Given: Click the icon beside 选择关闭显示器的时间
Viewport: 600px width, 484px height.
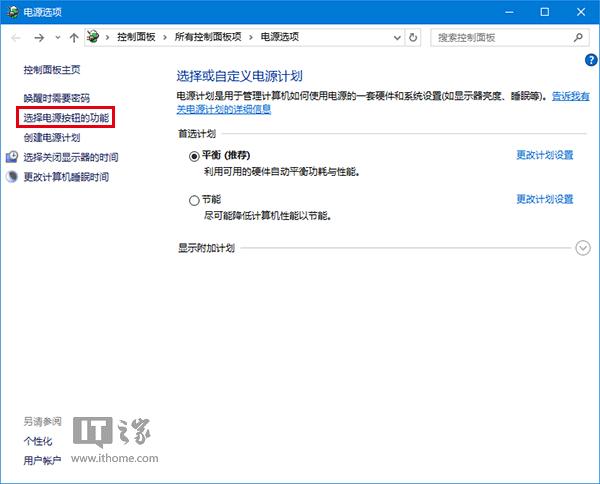Looking at the screenshot, I should pos(12,157).
